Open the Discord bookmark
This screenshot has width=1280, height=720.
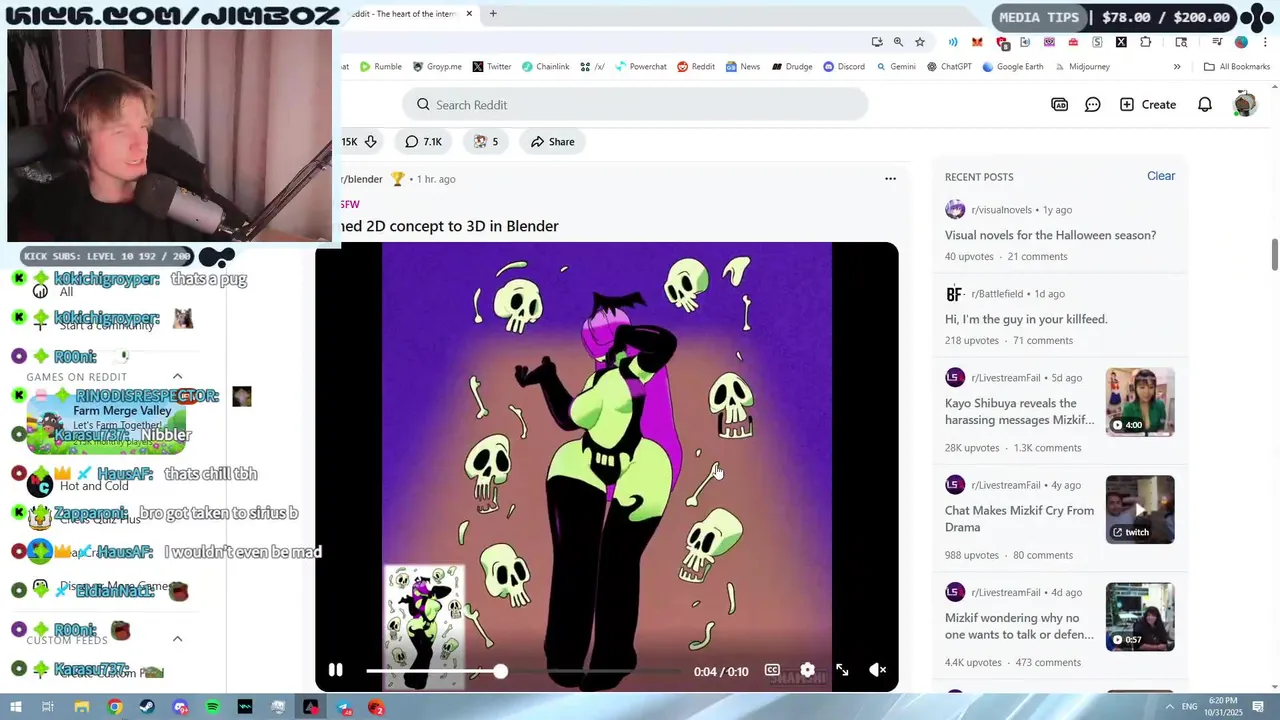844,67
